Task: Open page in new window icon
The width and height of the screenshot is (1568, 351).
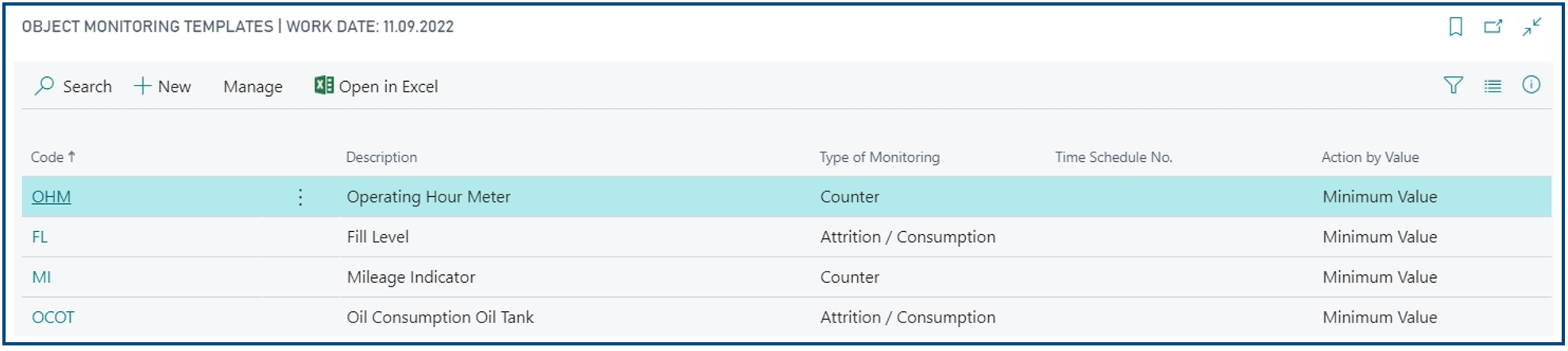Action: (1493, 27)
